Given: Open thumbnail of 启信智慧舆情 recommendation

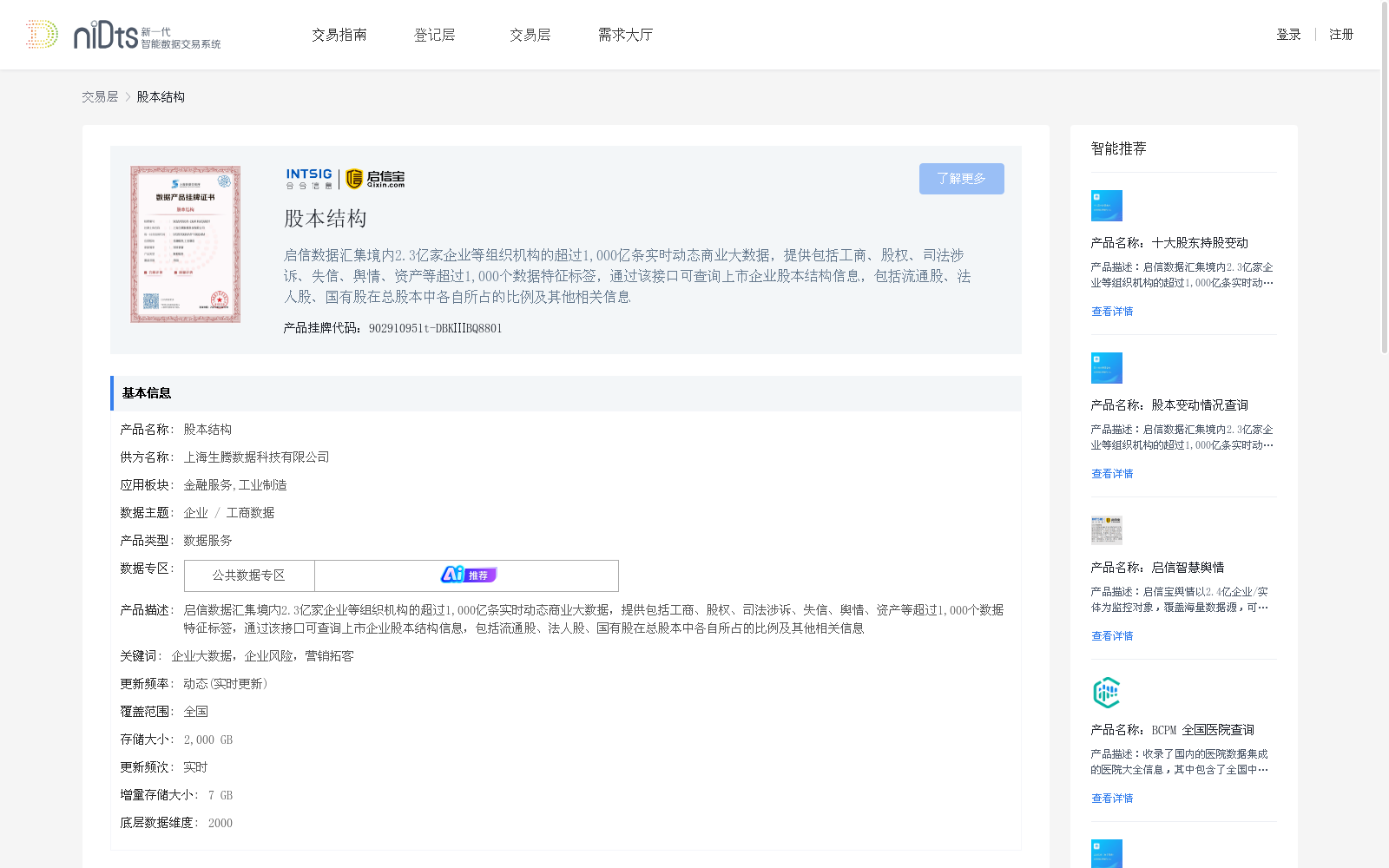Looking at the screenshot, I should pos(1107,530).
